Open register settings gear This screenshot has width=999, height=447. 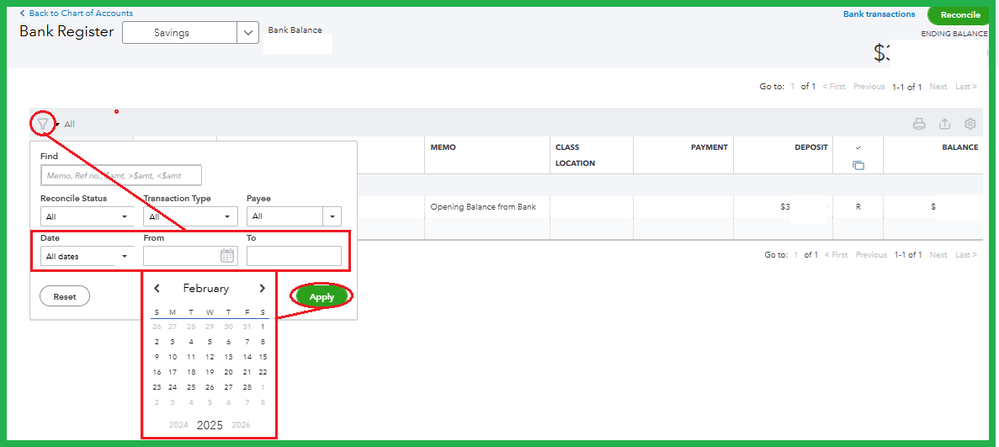pyautogui.click(x=970, y=124)
